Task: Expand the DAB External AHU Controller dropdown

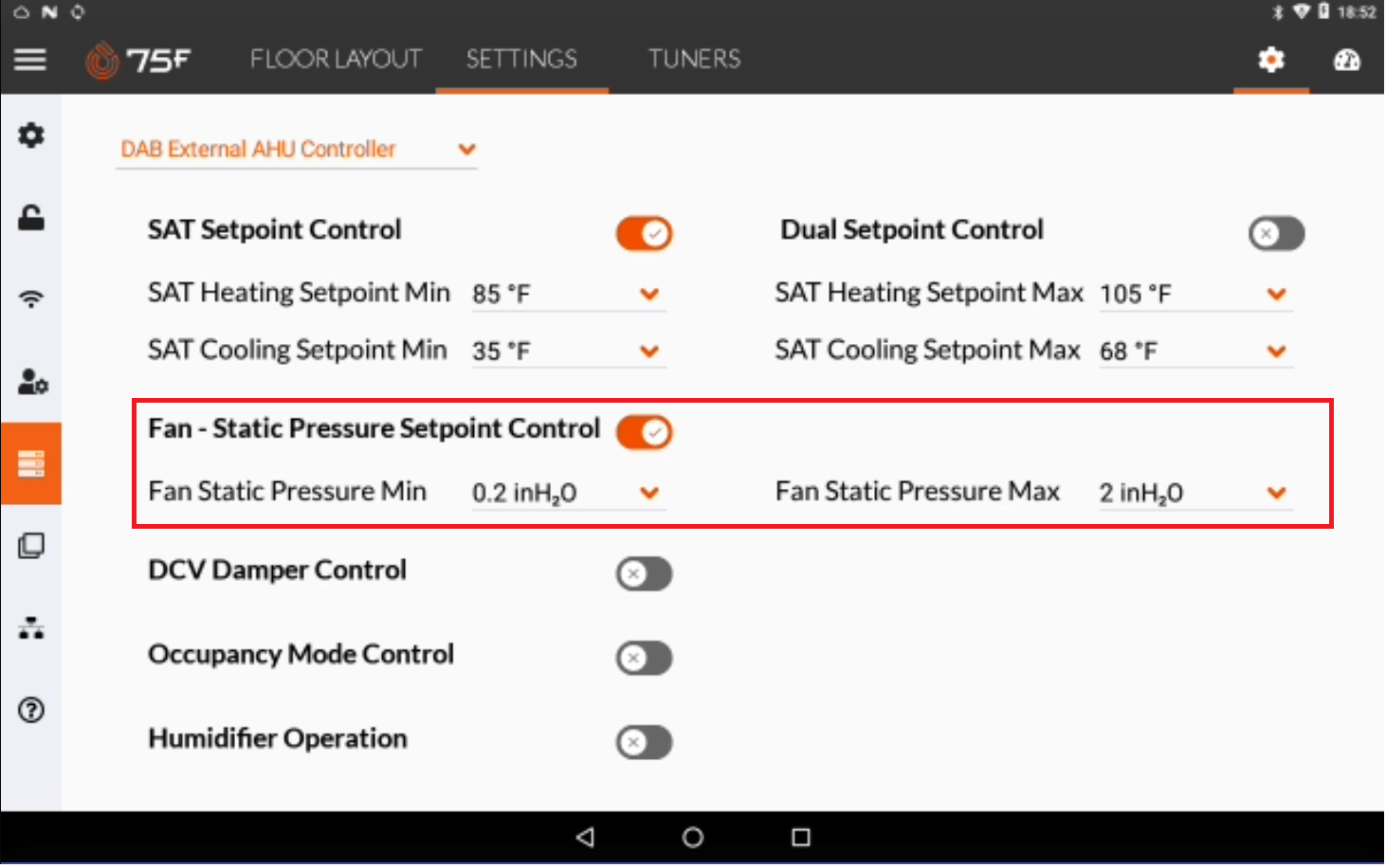Action: tap(465, 149)
